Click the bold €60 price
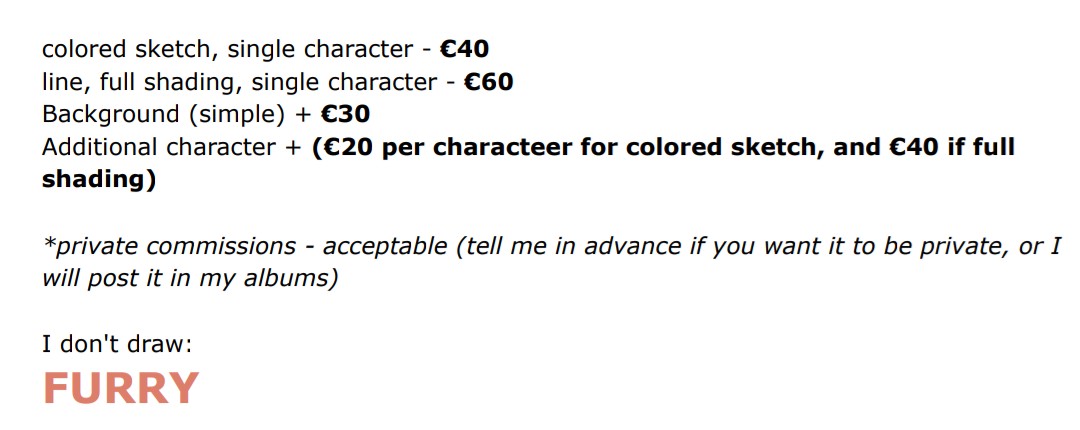 coord(488,82)
